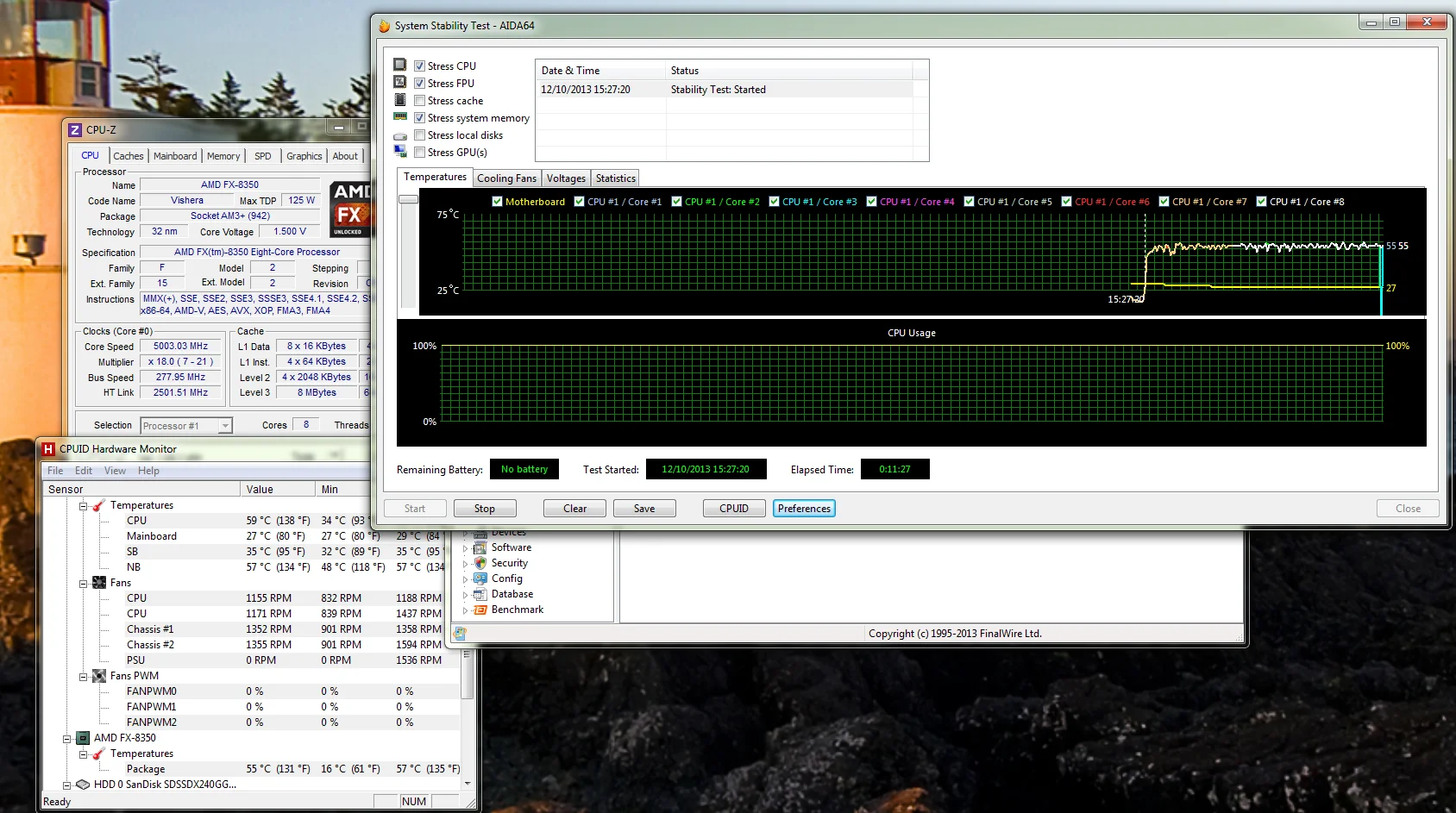Viewport: 1456px width, 813px height.
Task: Enable the Stress local disks checkbox
Action: point(419,134)
